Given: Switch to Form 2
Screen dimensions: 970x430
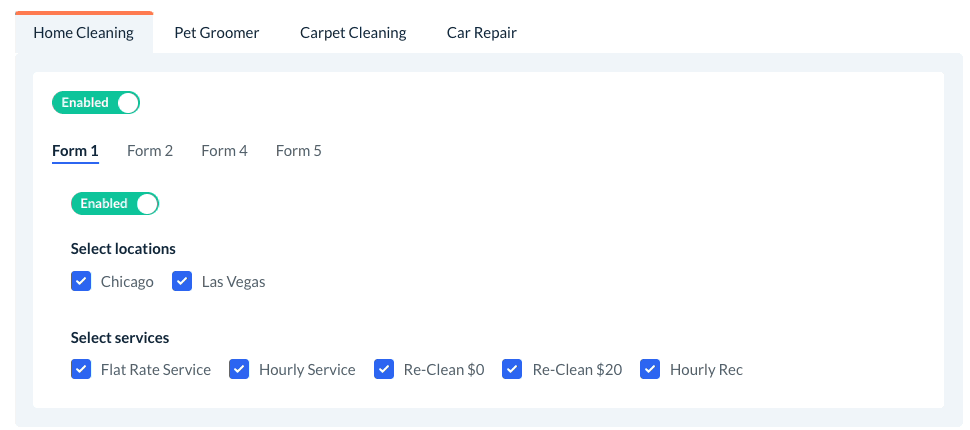Looking at the screenshot, I should pos(150,151).
